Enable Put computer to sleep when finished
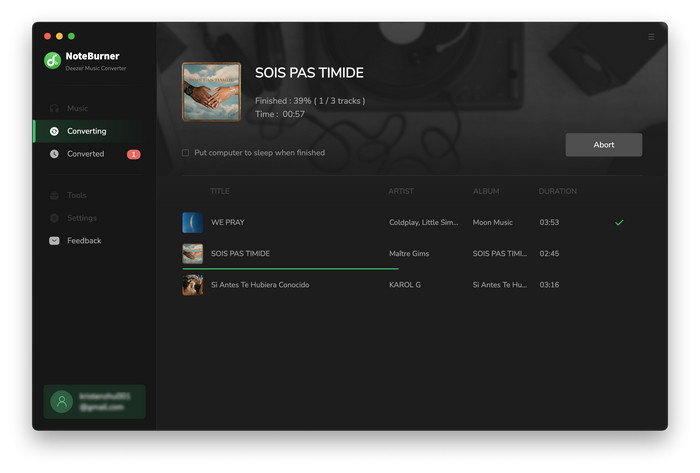700x473 pixels. click(185, 153)
